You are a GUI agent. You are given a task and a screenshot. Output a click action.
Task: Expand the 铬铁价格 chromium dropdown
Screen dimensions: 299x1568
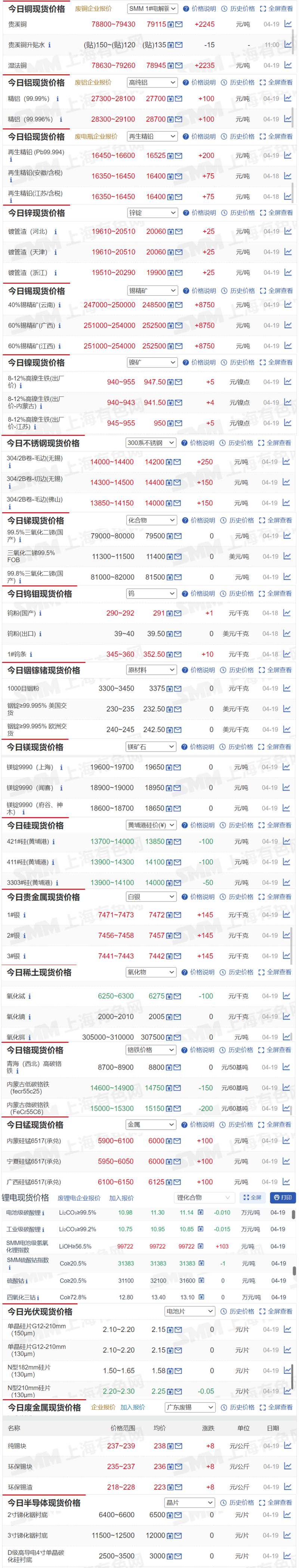pyautogui.click(x=151, y=1050)
